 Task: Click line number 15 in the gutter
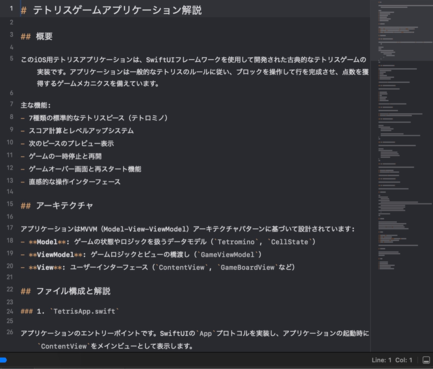point(10,204)
